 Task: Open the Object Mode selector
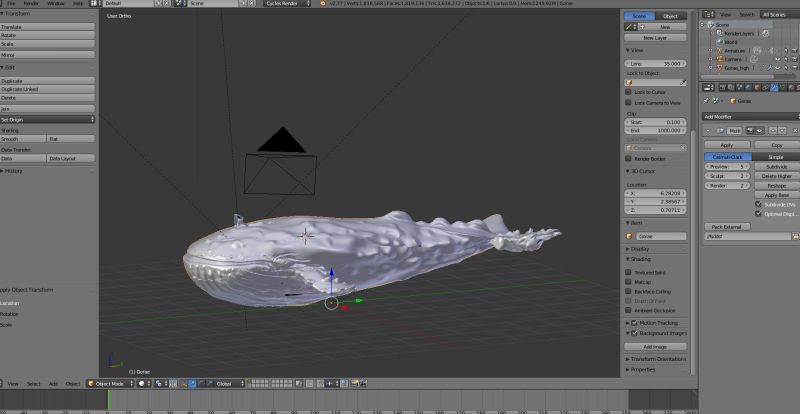110,383
